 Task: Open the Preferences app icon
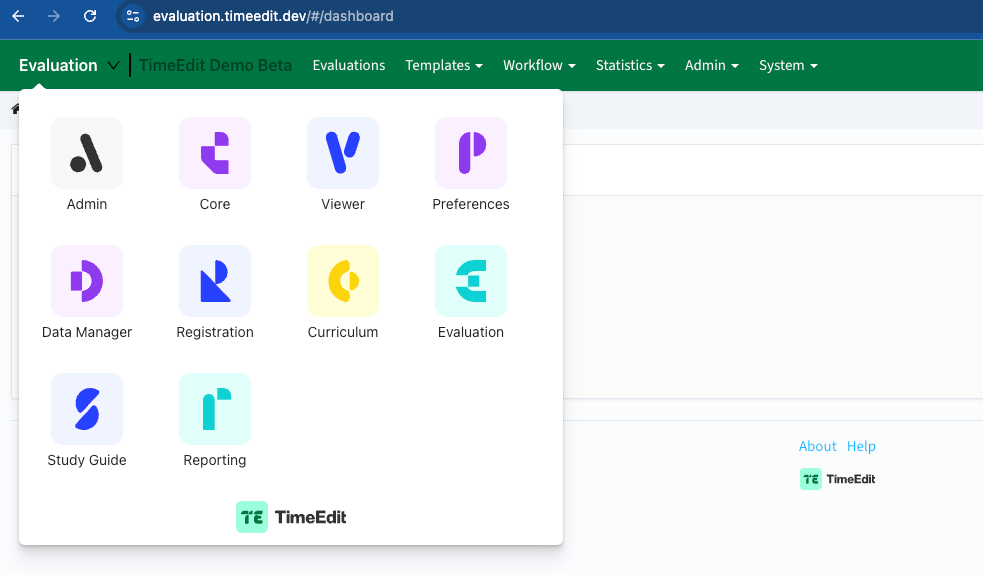tap(470, 153)
